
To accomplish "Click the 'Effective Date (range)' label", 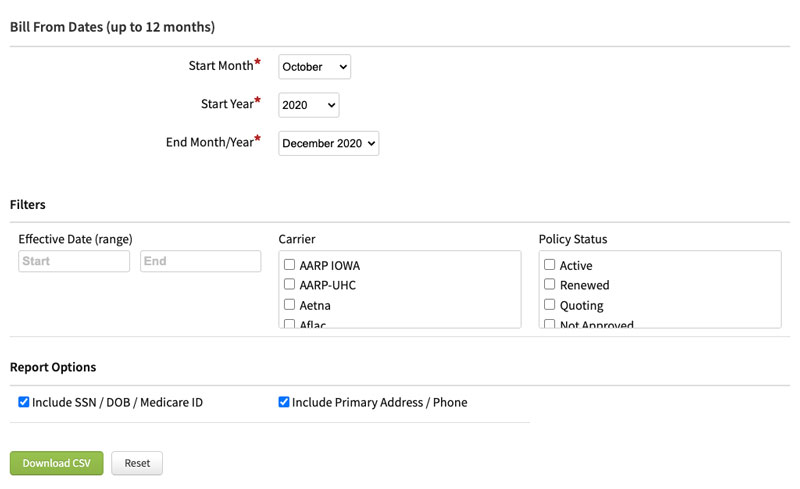I will pyautogui.click(x=76, y=239).
